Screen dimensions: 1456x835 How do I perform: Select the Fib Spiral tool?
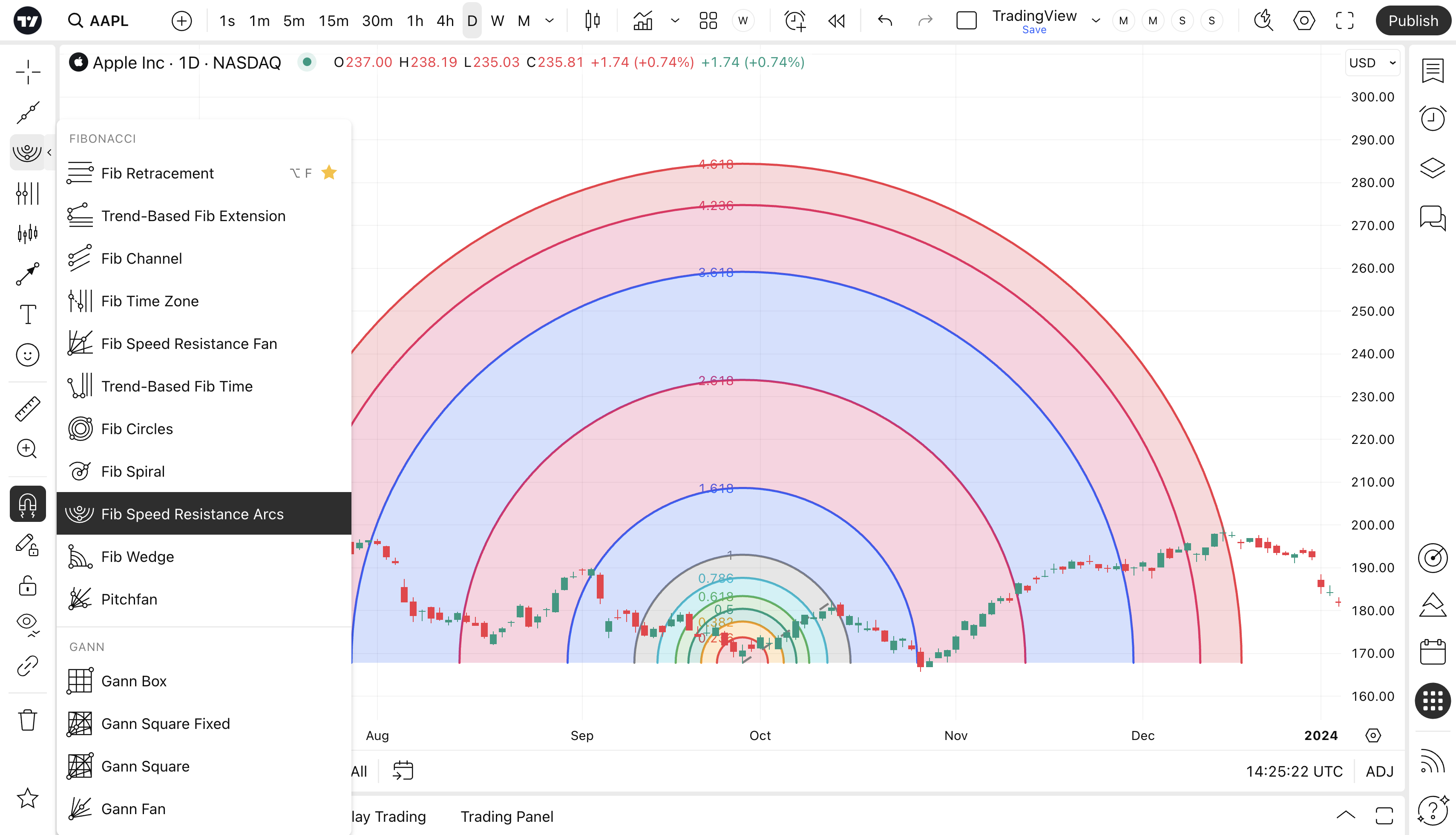pyautogui.click(x=133, y=472)
